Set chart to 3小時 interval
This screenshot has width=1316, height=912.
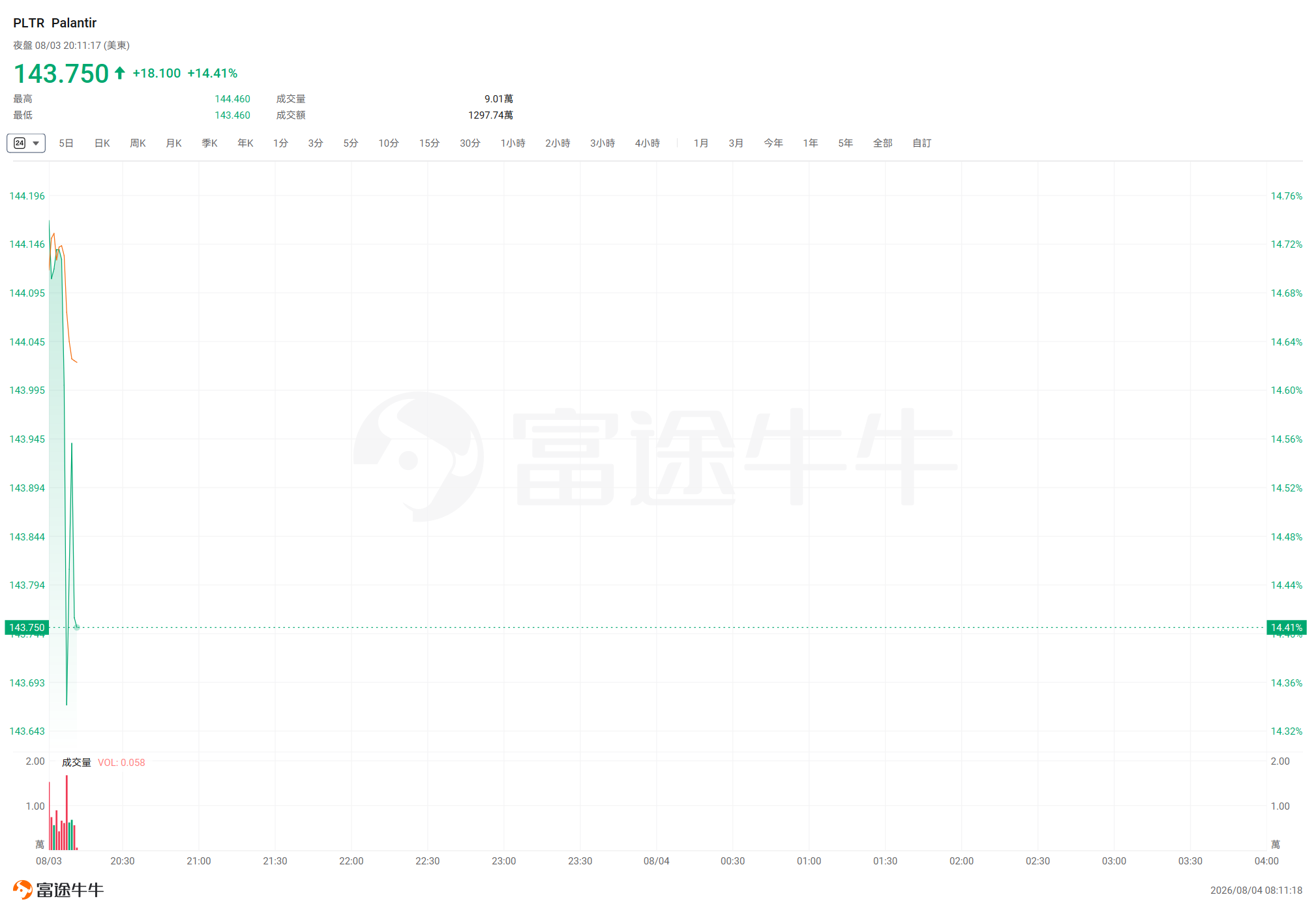click(x=603, y=143)
